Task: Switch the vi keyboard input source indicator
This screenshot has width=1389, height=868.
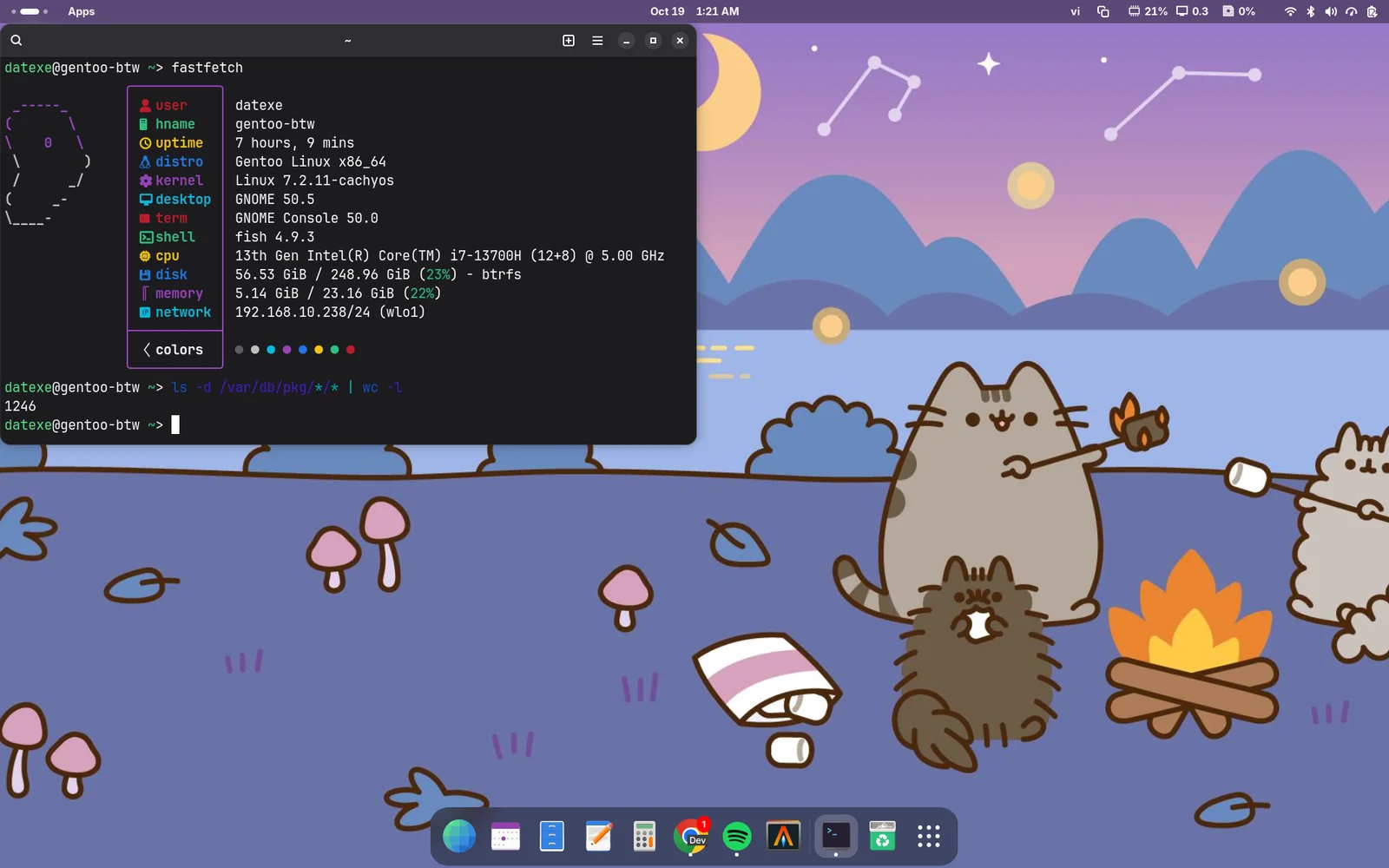Action: pos(1075,11)
